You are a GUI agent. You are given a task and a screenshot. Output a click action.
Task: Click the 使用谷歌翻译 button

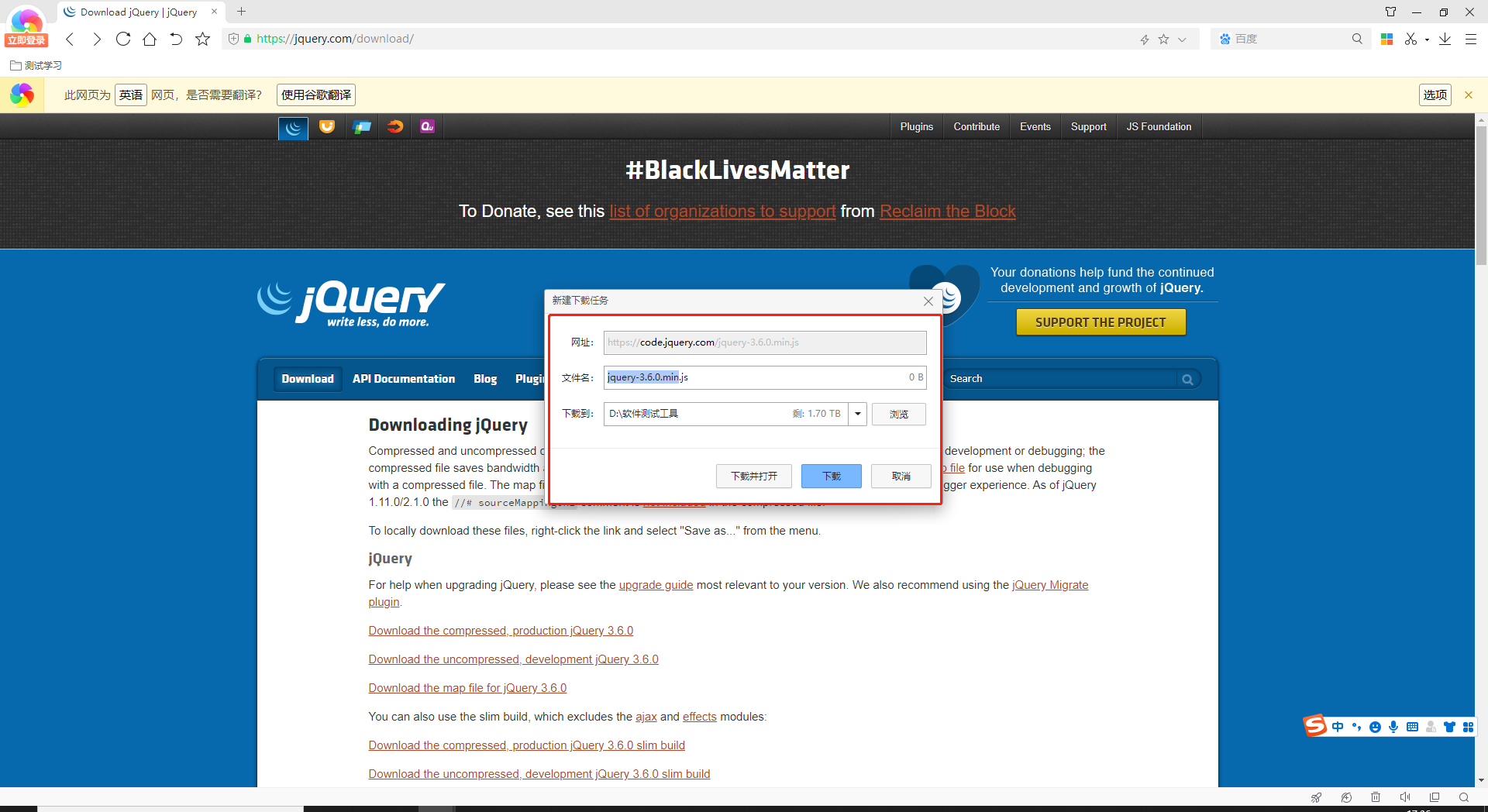pyautogui.click(x=316, y=95)
